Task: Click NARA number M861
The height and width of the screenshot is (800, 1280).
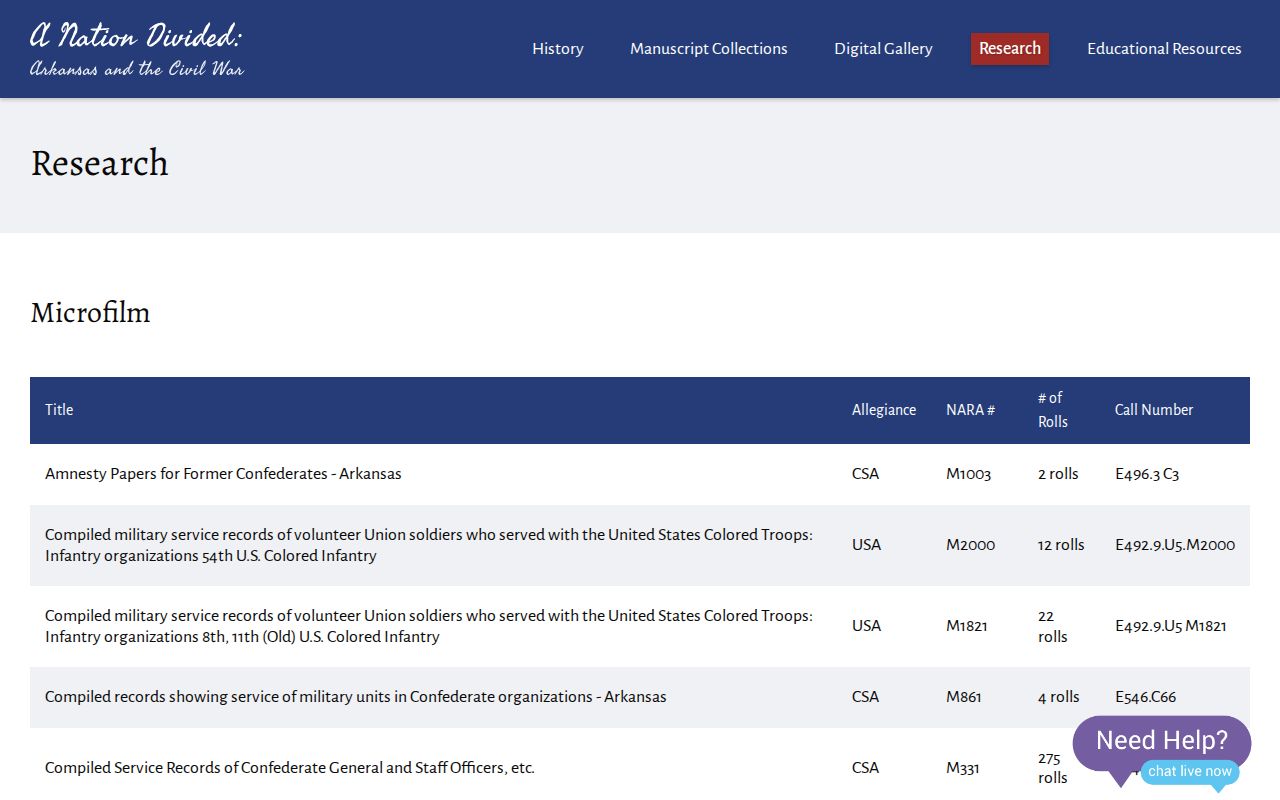Action: coord(962,697)
